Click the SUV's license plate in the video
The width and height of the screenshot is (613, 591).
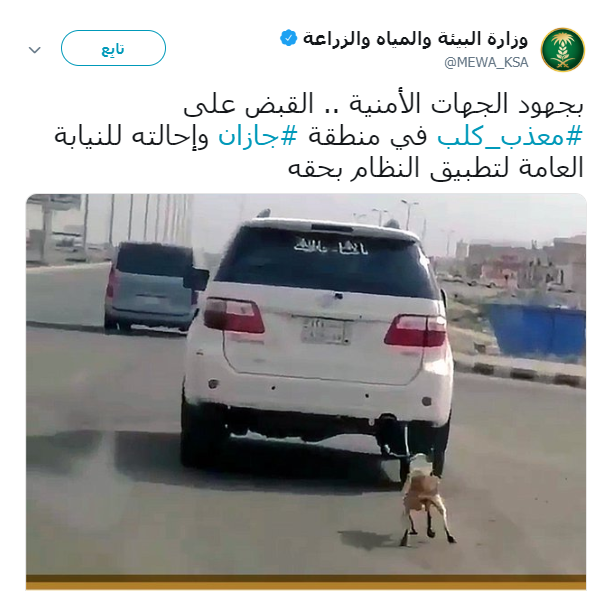(324, 331)
